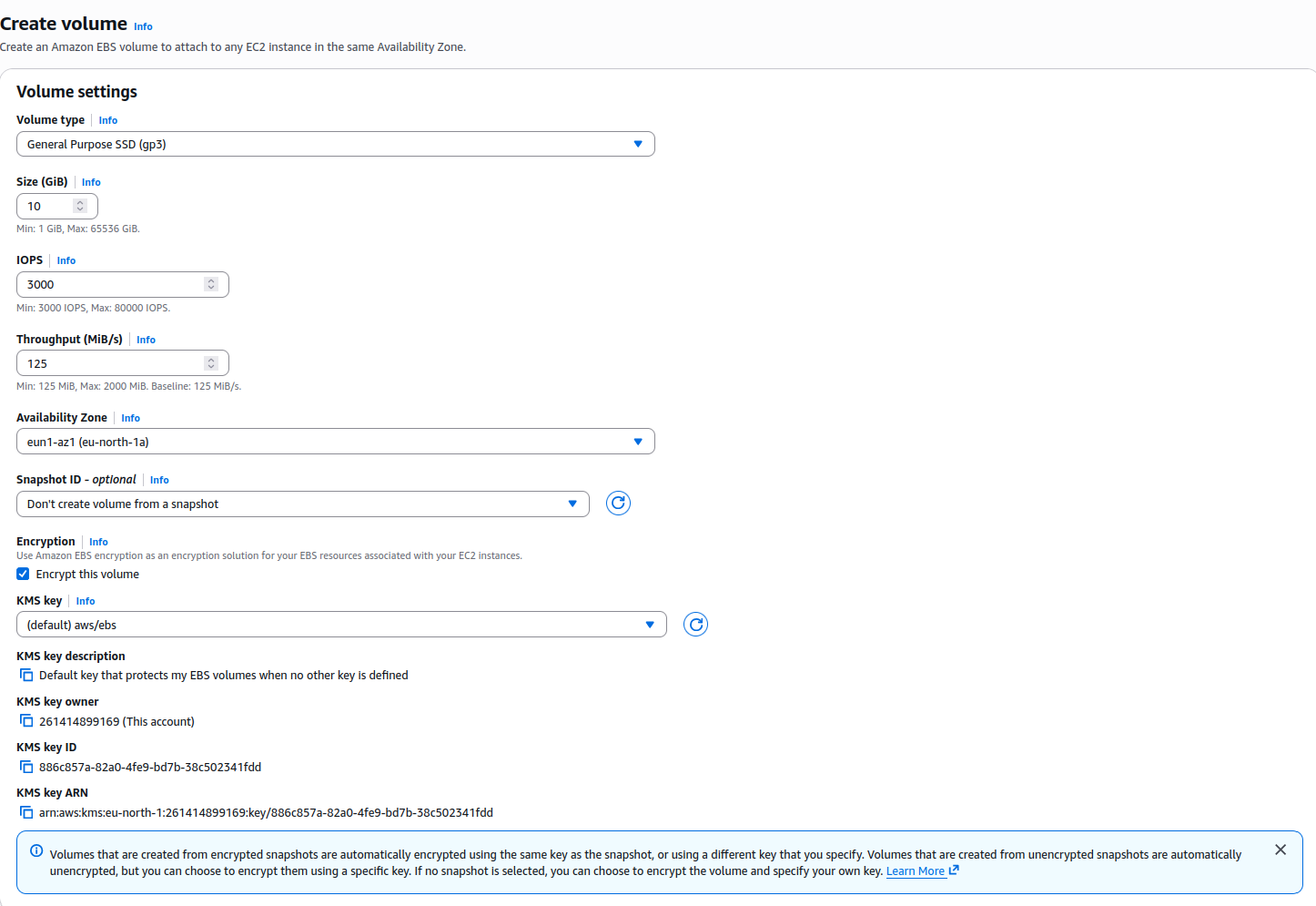Refresh the Snapshot ID list
This screenshot has width=1316, height=906.
pyautogui.click(x=618, y=504)
